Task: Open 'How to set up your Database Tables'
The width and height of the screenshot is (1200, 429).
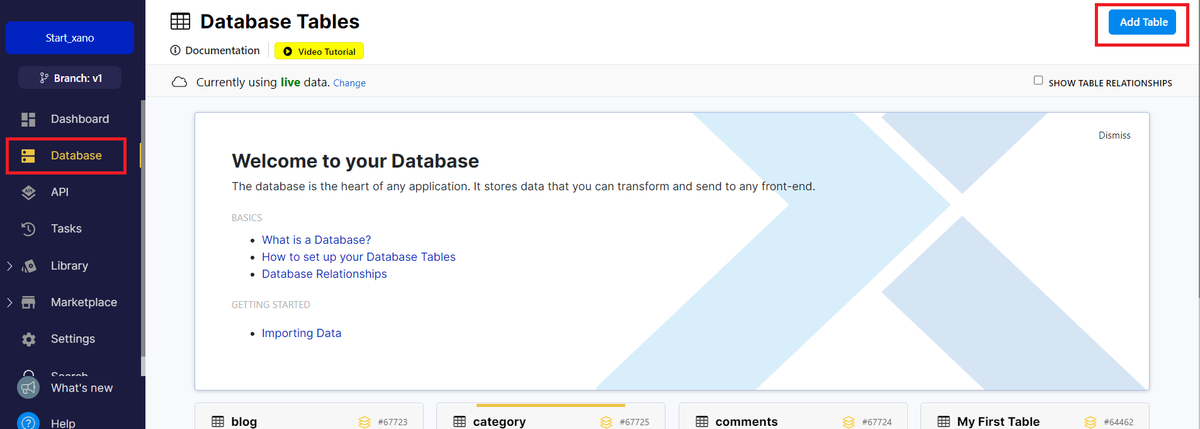Action: (358, 257)
